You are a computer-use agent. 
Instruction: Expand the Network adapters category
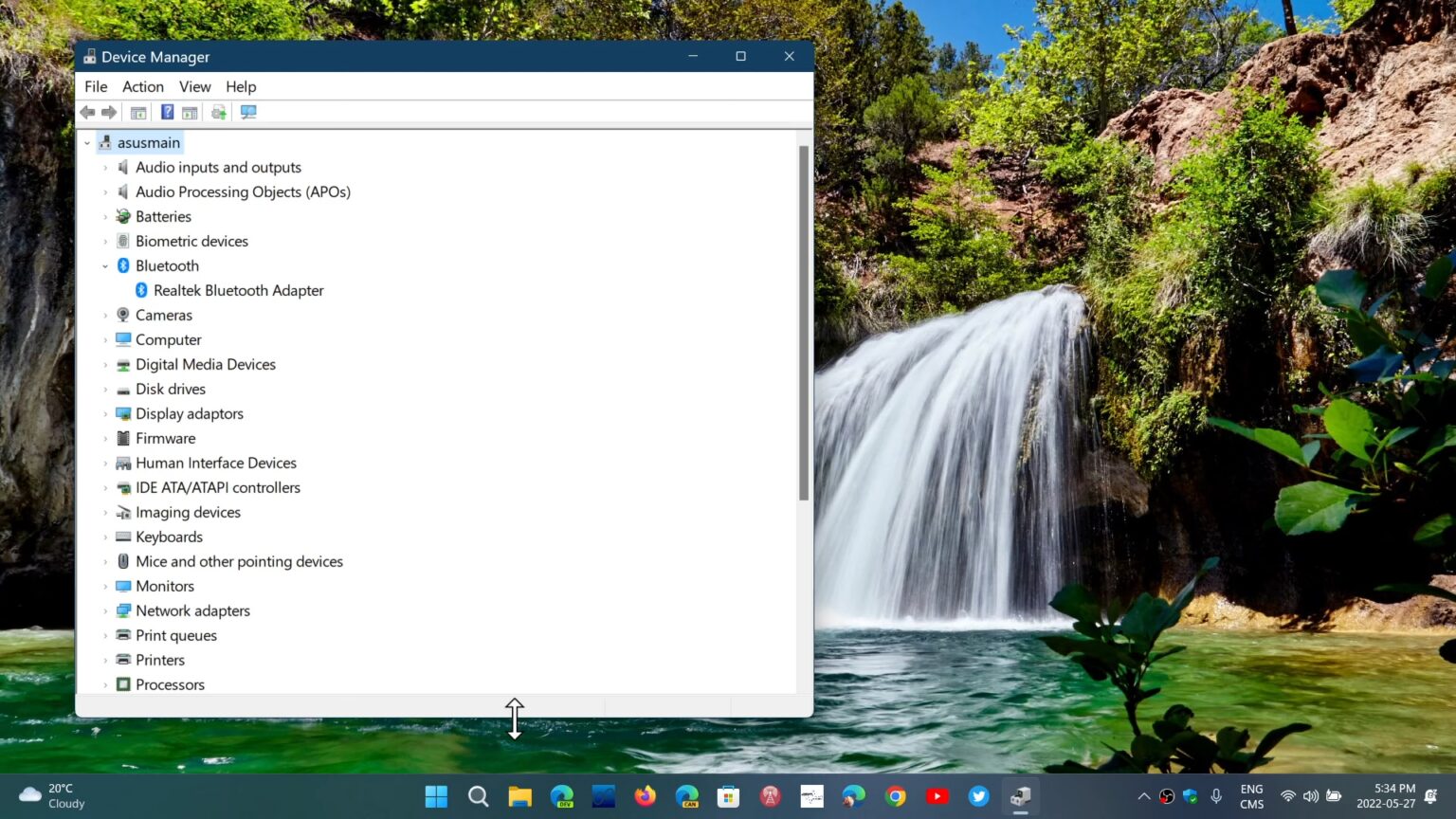coord(105,611)
